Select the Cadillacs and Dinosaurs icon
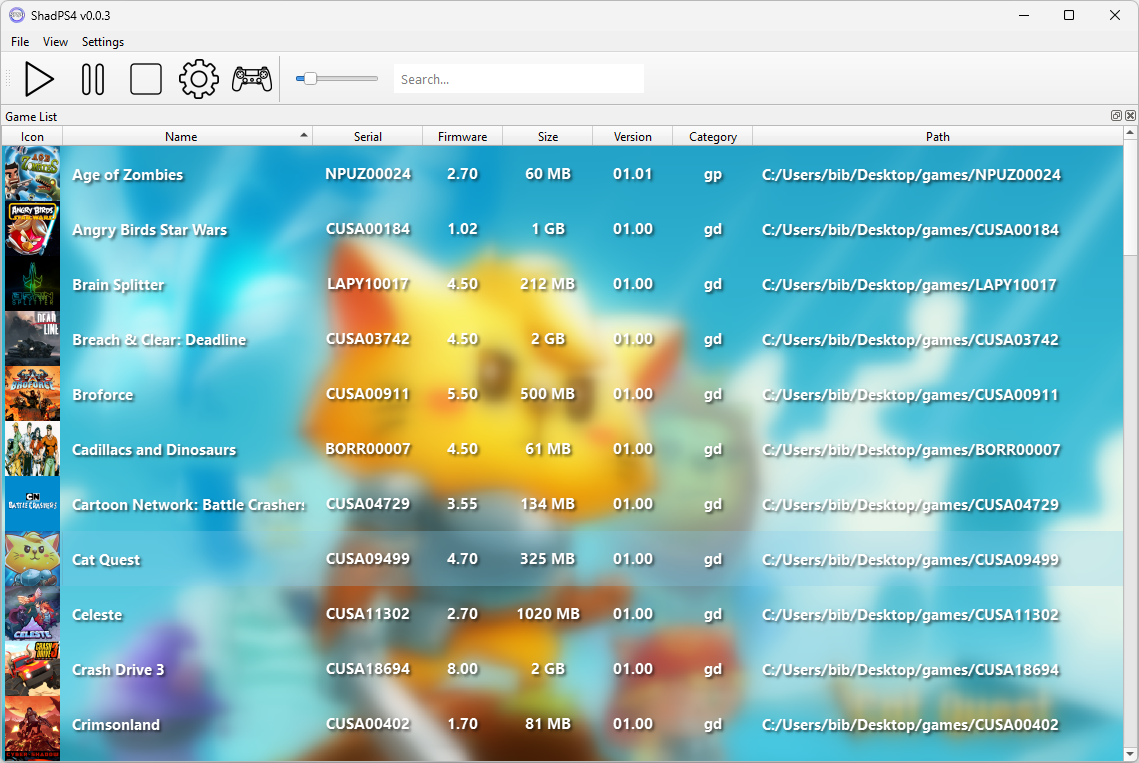The image size is (1139, 763). [x=33, y=450]
